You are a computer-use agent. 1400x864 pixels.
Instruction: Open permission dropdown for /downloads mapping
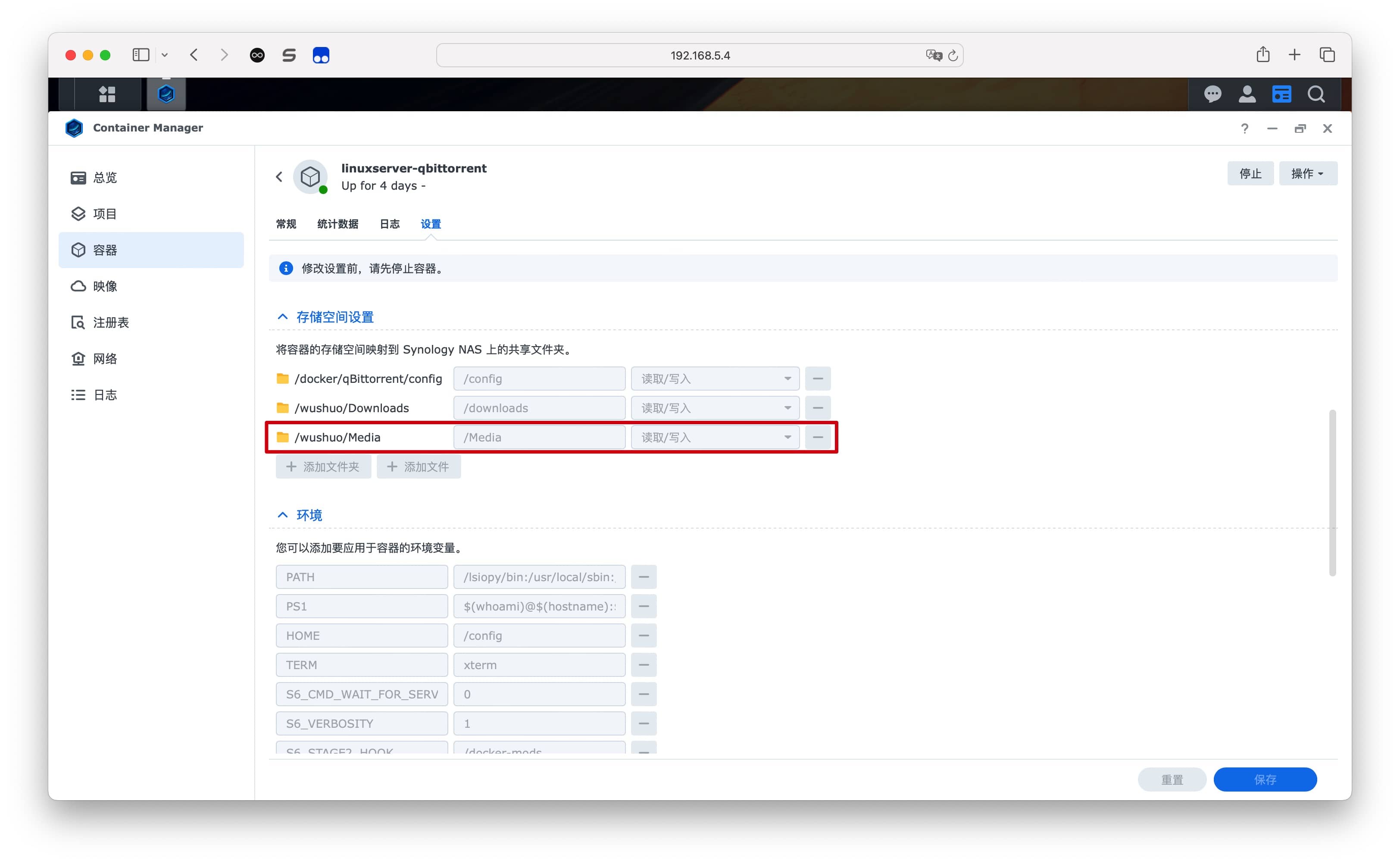[715, 408]
